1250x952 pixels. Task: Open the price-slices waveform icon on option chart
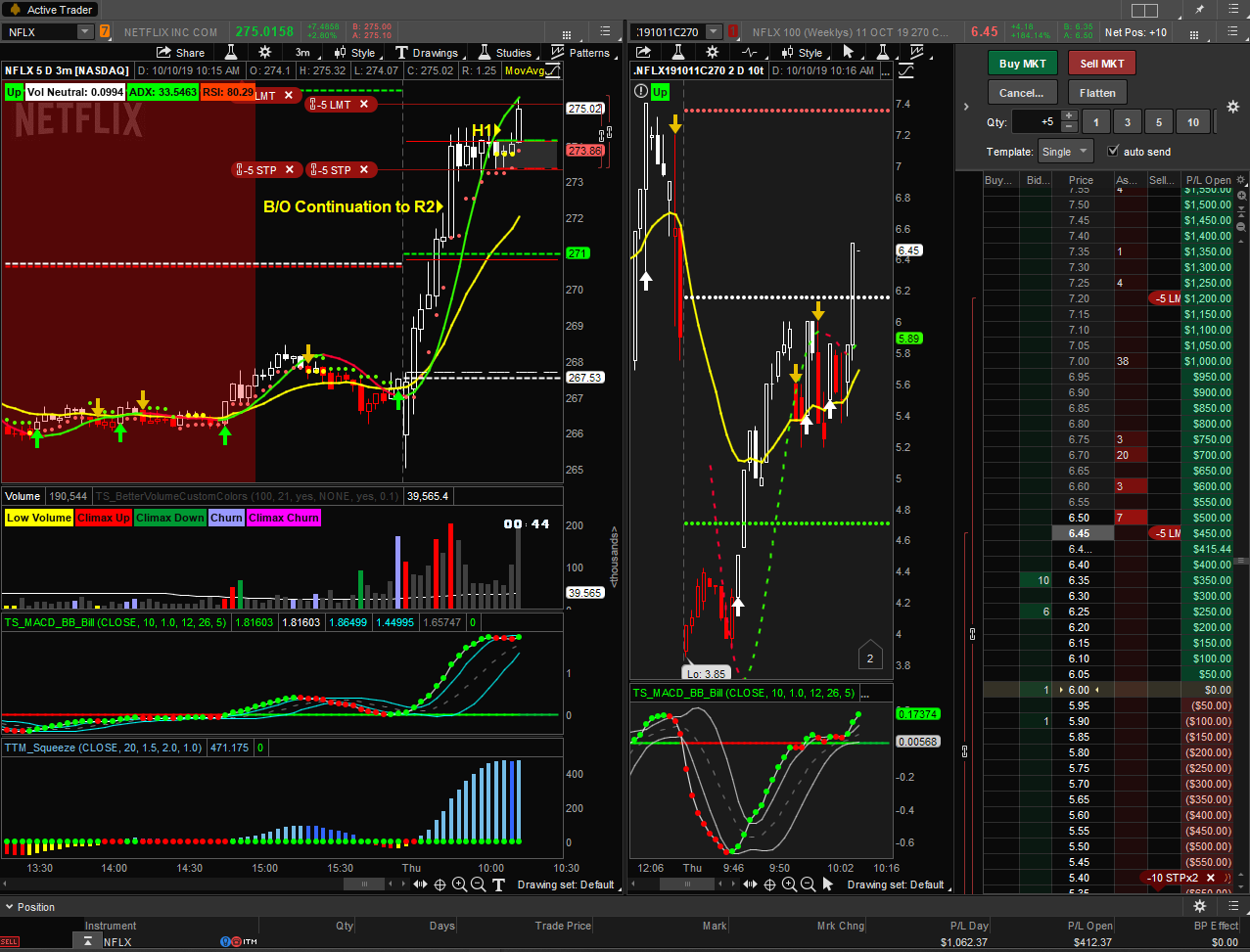pyautogui.click(x=750, y=53)
